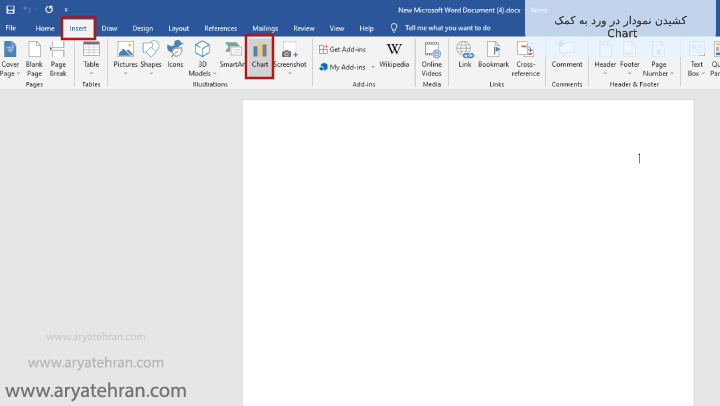The image size is (720, 406).
Task: Click the SmartArt icon
Action: coord(232,54)
